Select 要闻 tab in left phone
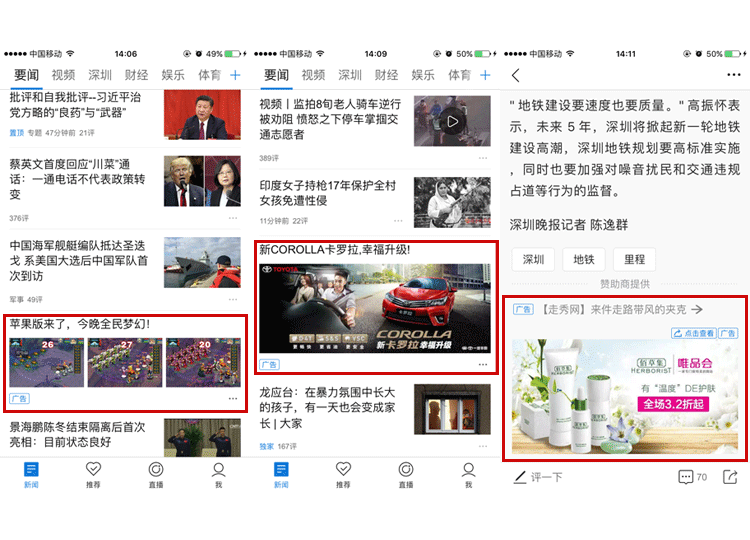The image size is (750, 540). 26,75
